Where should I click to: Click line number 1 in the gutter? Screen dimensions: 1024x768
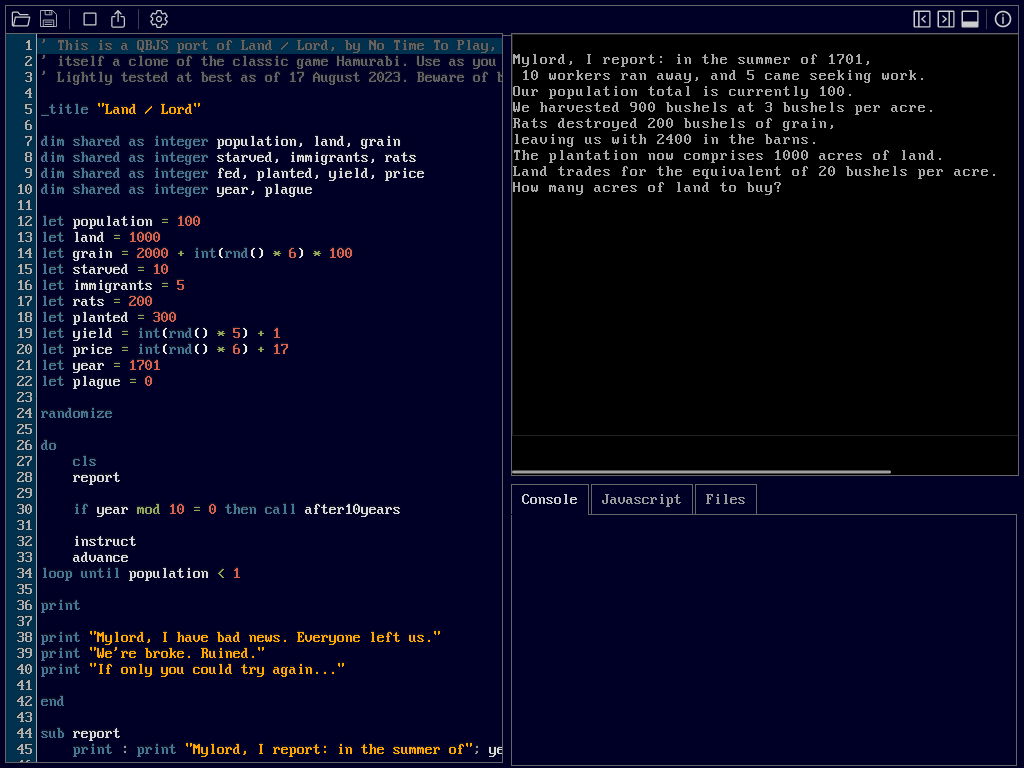[x=28, y=45]
